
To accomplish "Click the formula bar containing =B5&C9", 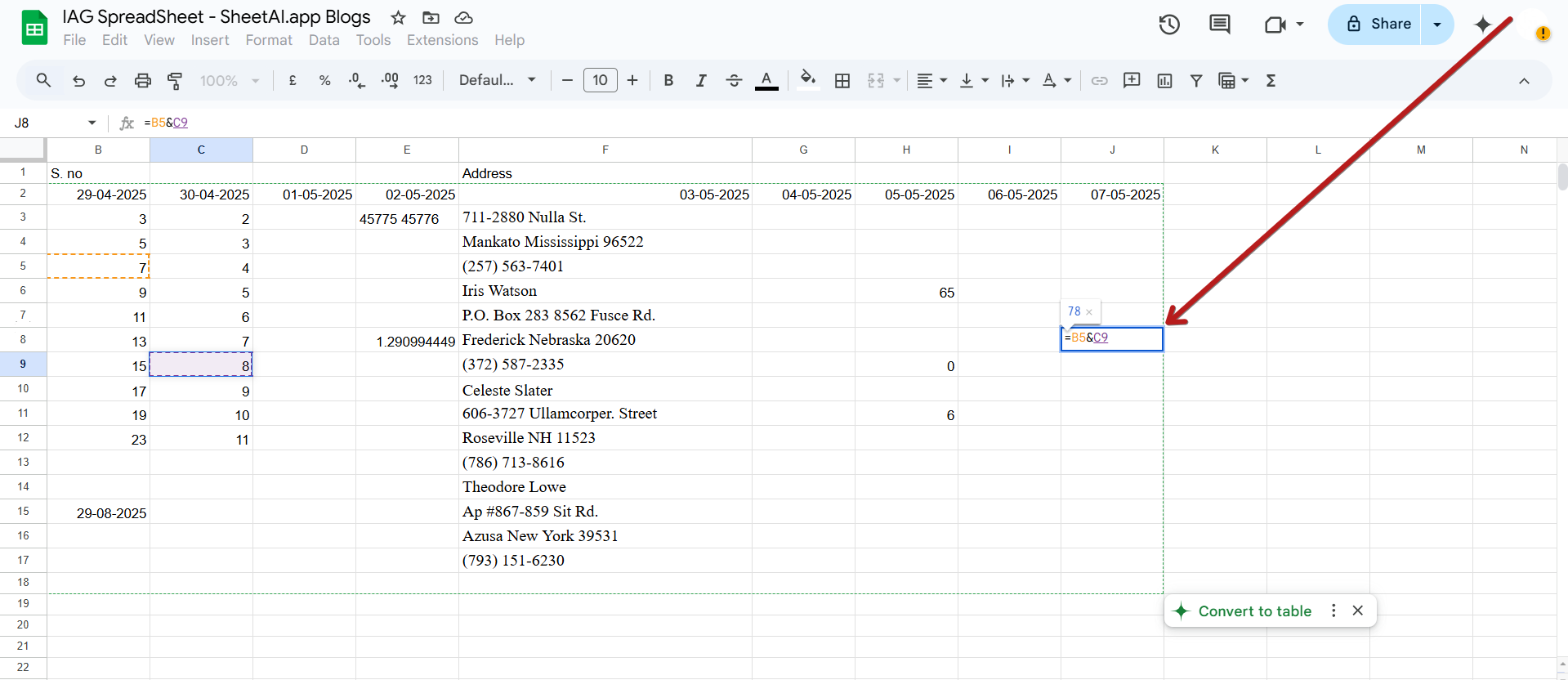I will click(850, 123).
